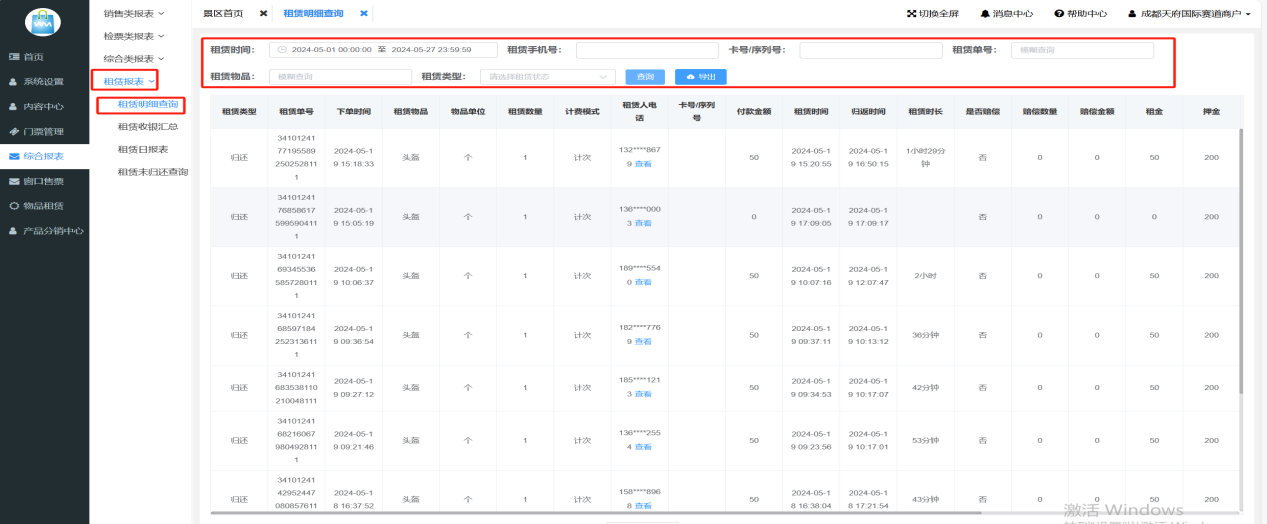The height and width of the screenshot is (524, 1267).
Task: Collapse the 租赁报表 menu group
Action: pyautogui.click(x=129, y=81)
